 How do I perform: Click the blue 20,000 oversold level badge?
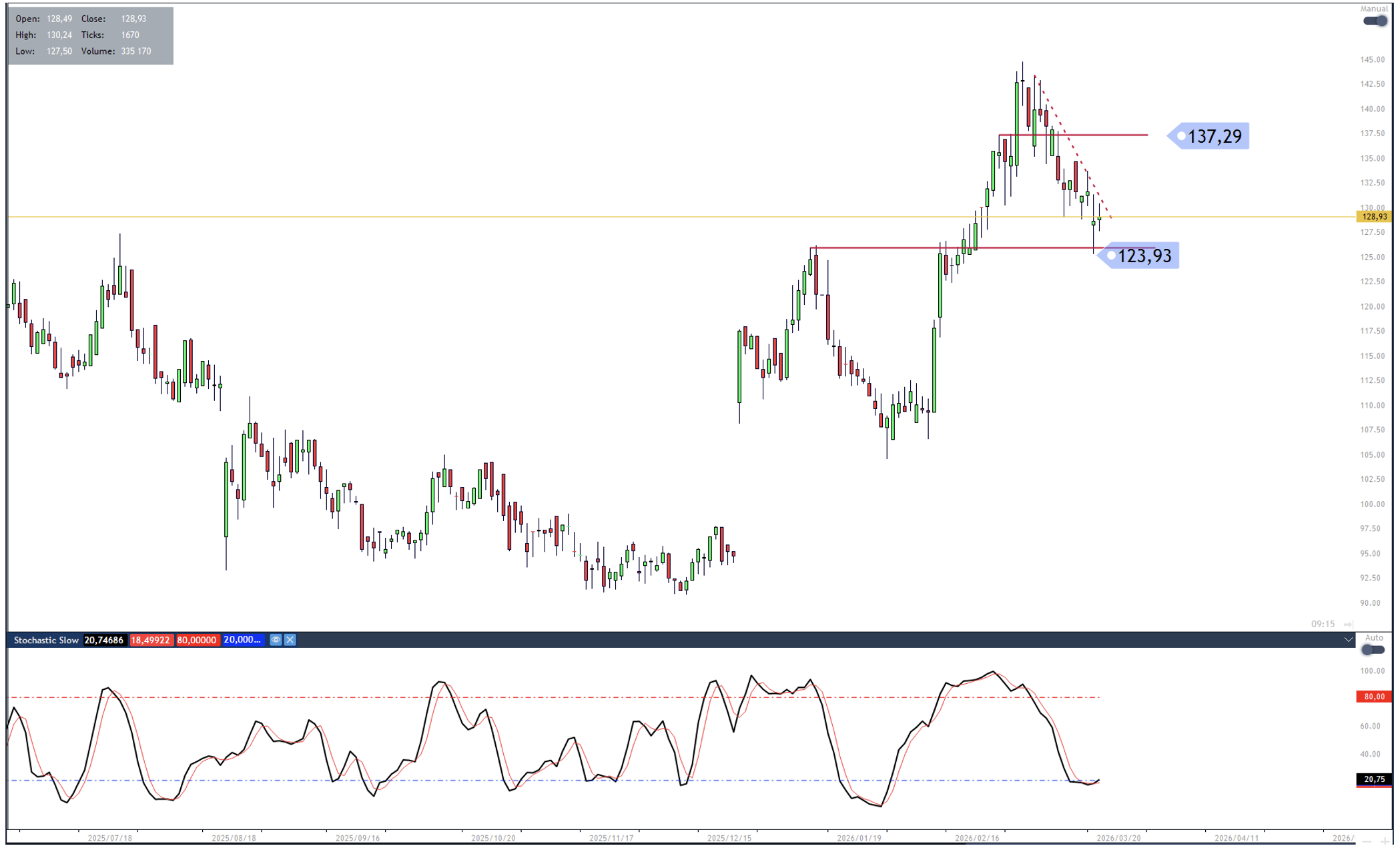point(242,640)
